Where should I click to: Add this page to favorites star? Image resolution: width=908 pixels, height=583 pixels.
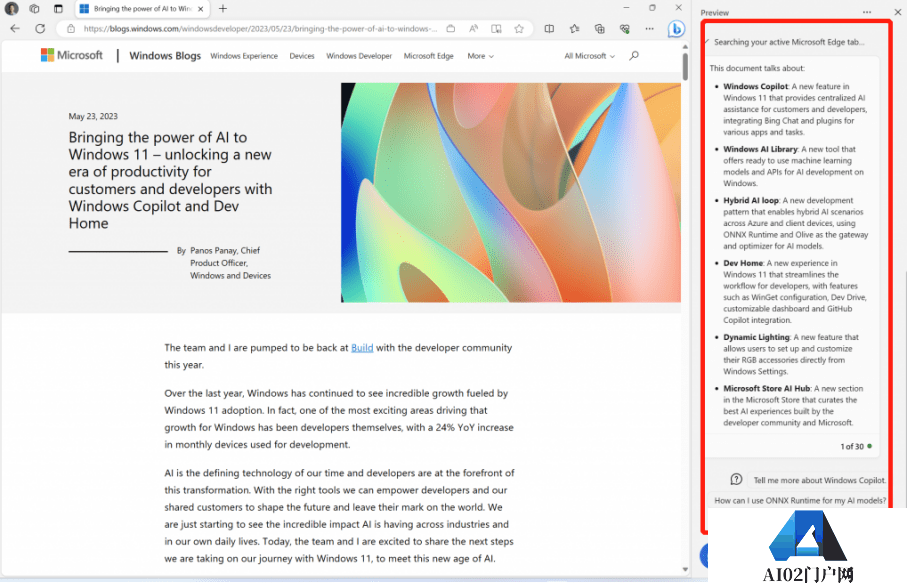519,28
